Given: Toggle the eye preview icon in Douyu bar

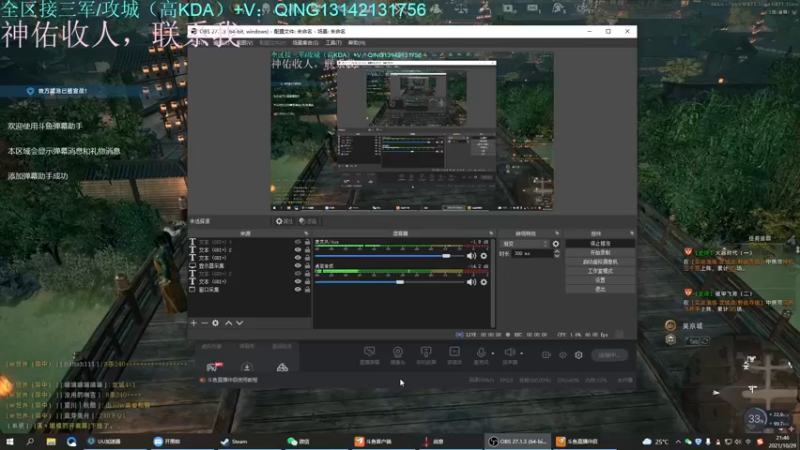Looking at the screenshot, I should (x=562, y=355).
